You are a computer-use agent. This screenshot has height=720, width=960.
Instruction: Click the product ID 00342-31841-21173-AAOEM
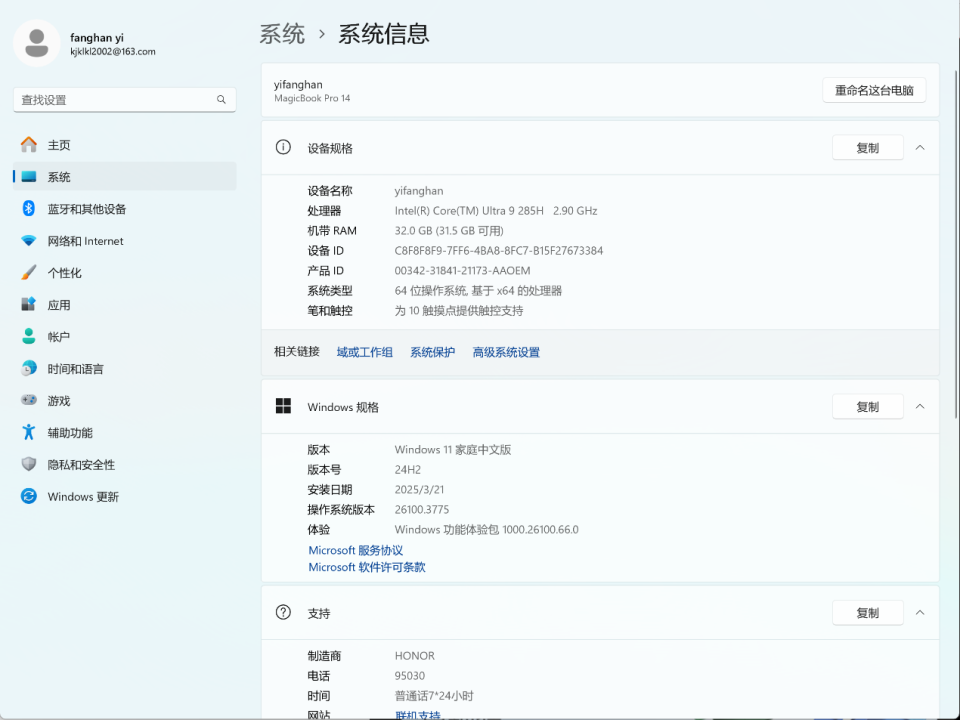(x=462, y=271)
